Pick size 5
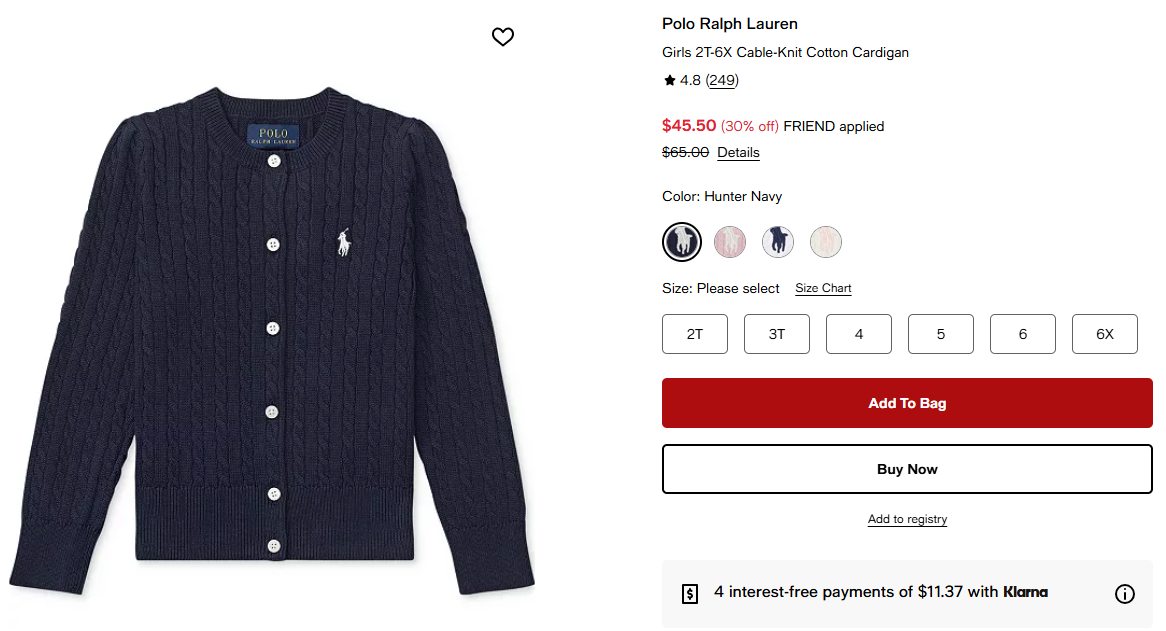 941,334
